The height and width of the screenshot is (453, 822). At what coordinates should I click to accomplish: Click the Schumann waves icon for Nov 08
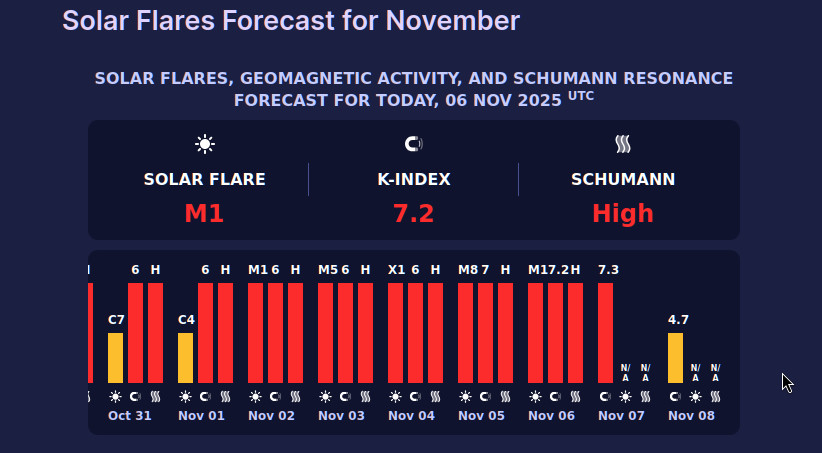click(715, 396)
